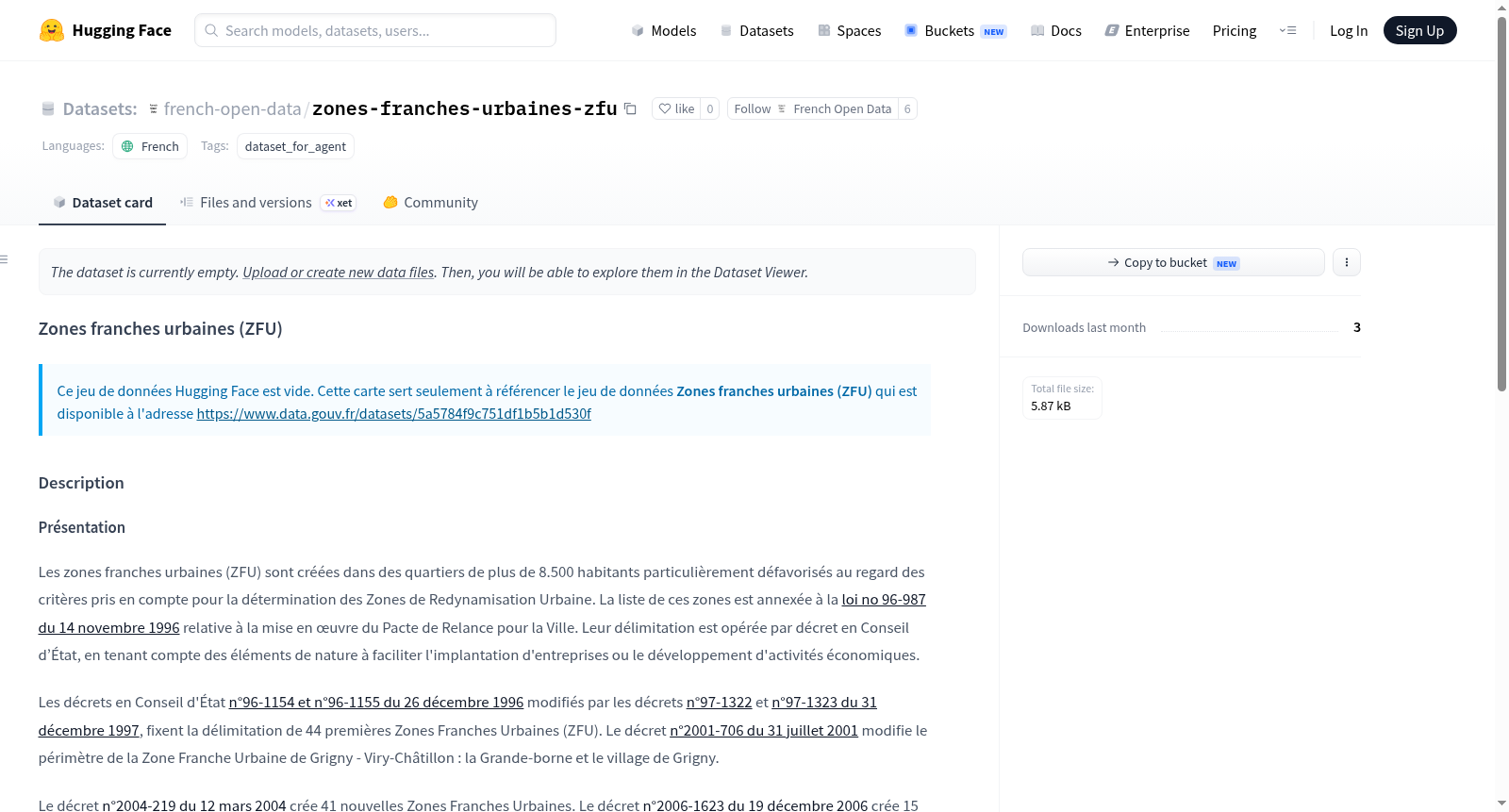Image resolution: width=1509 pixels, height=812 pixels.
Task: Click the Community tab emoji icon
Action: (x=390, y=202)
